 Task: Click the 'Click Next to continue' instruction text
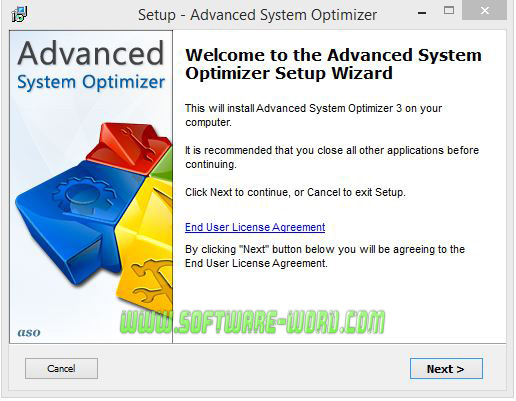click(x=295, y=192)
